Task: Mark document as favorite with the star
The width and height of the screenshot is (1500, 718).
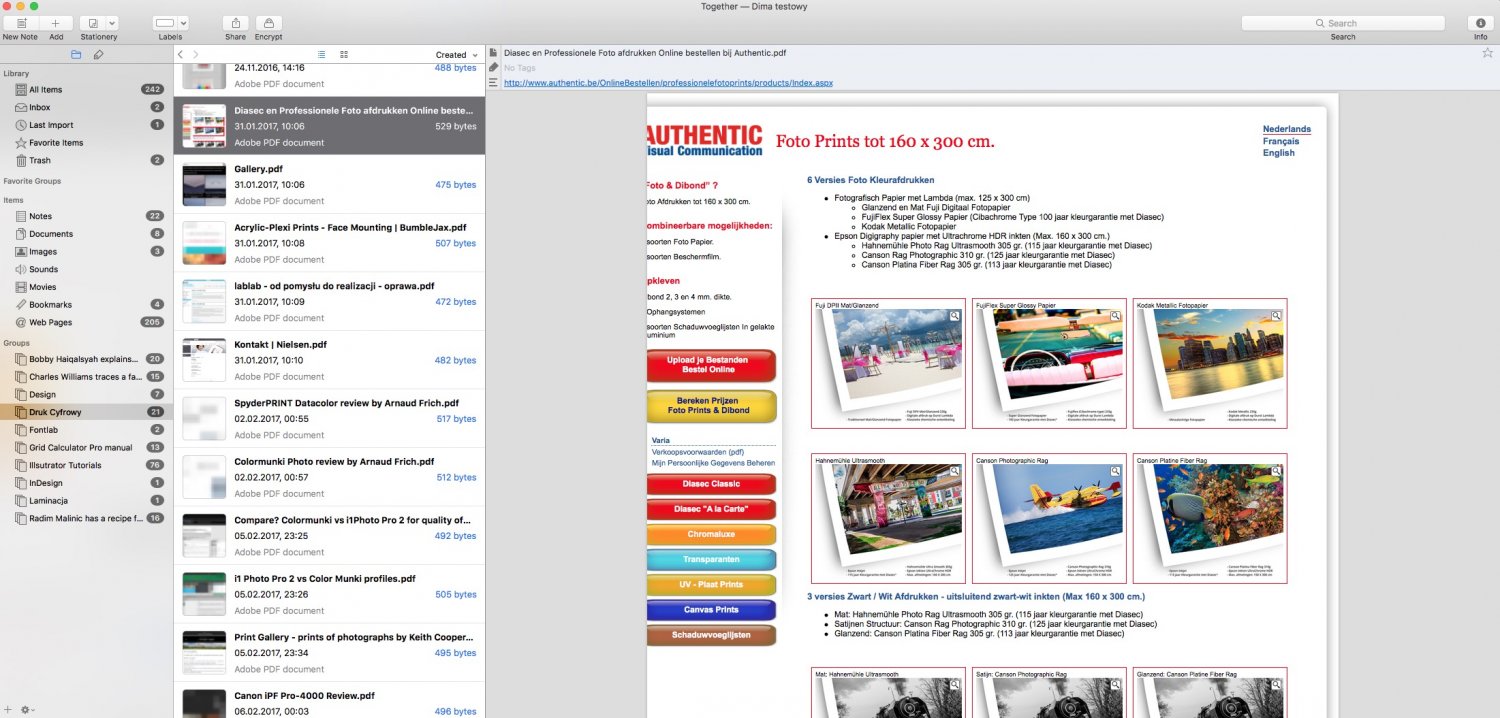Action: click(x=1487, y=53)
